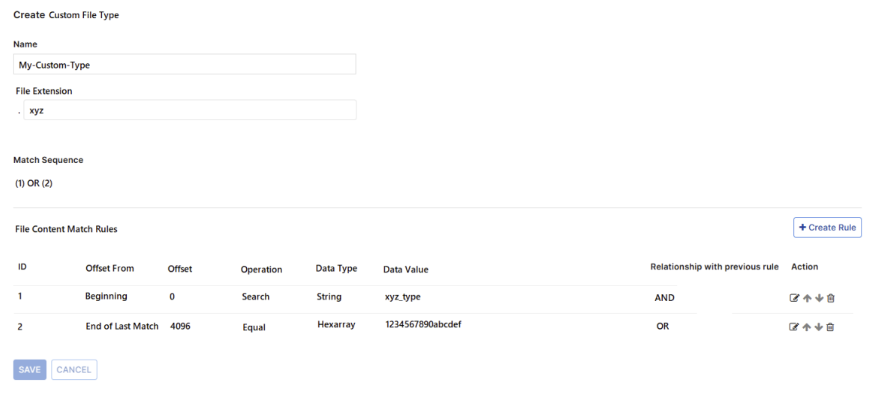Image resolution: width=883 pixels, height=400 pixels.
Task: Move rule 1 down
Action: [818, 298]
